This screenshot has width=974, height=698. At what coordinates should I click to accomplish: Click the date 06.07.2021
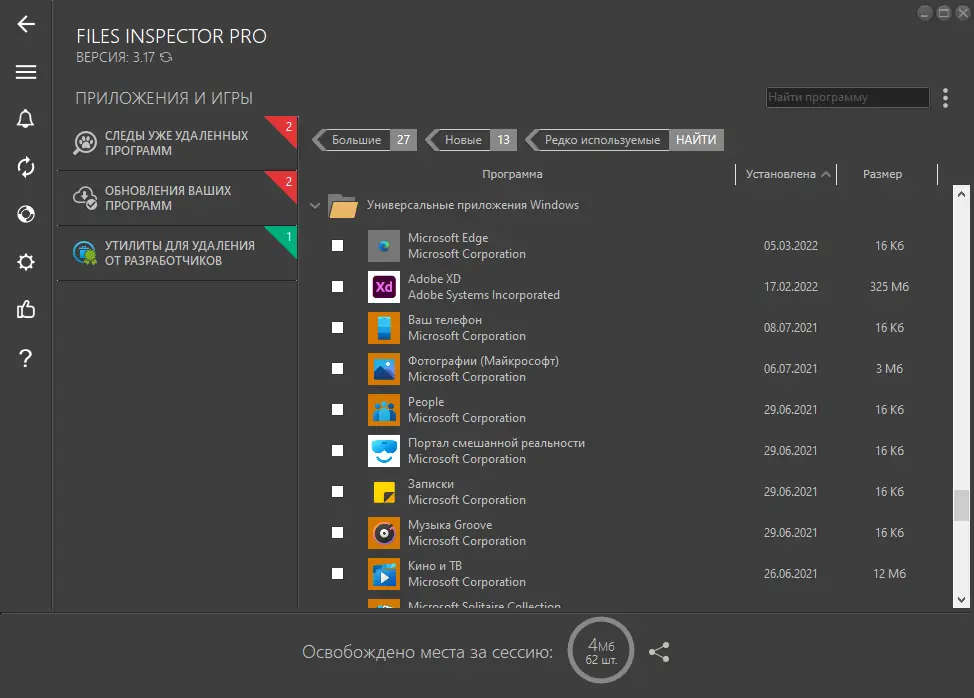point(791,369)
